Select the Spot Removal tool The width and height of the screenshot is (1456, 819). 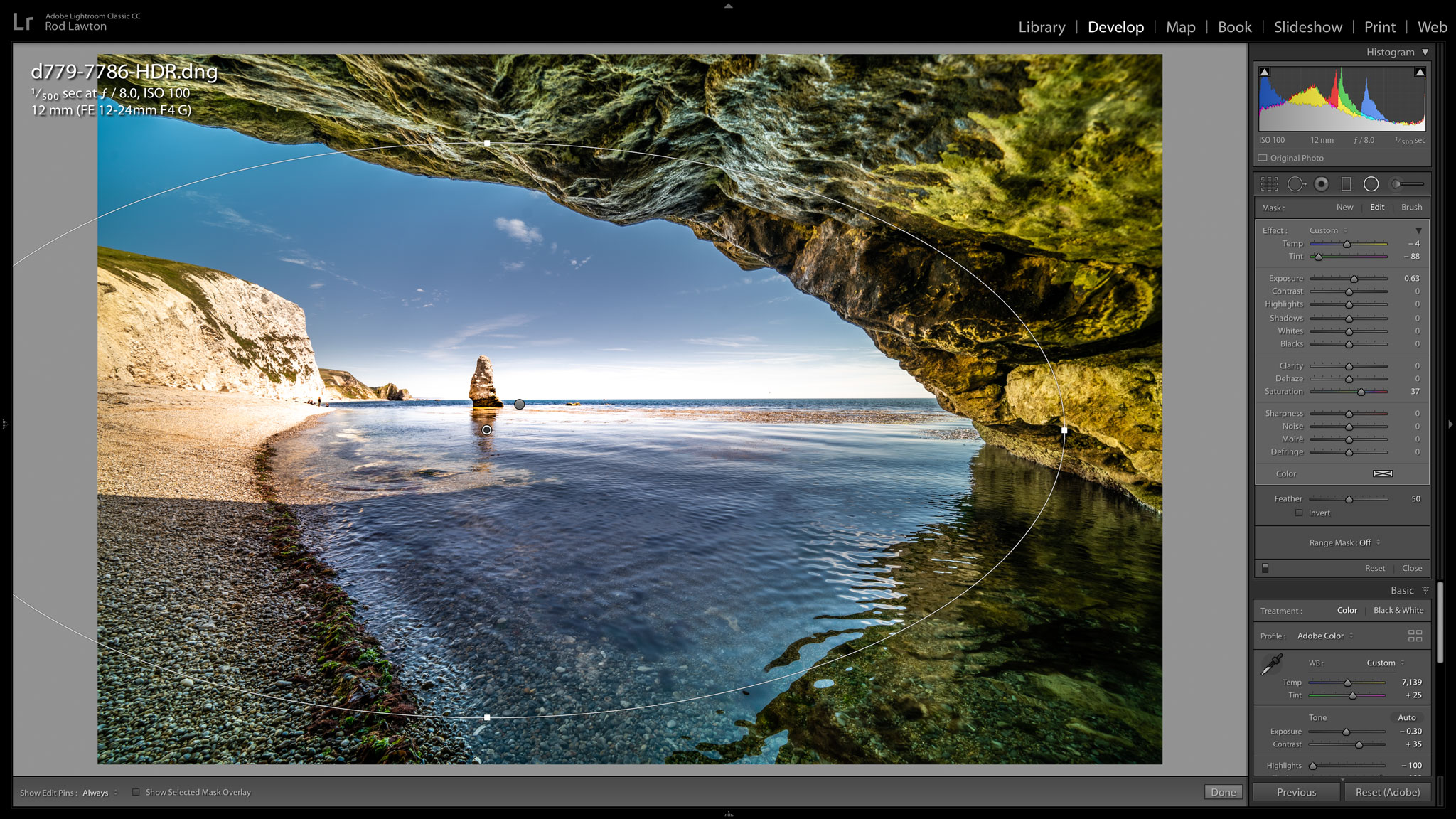(x=1297, y=184)
